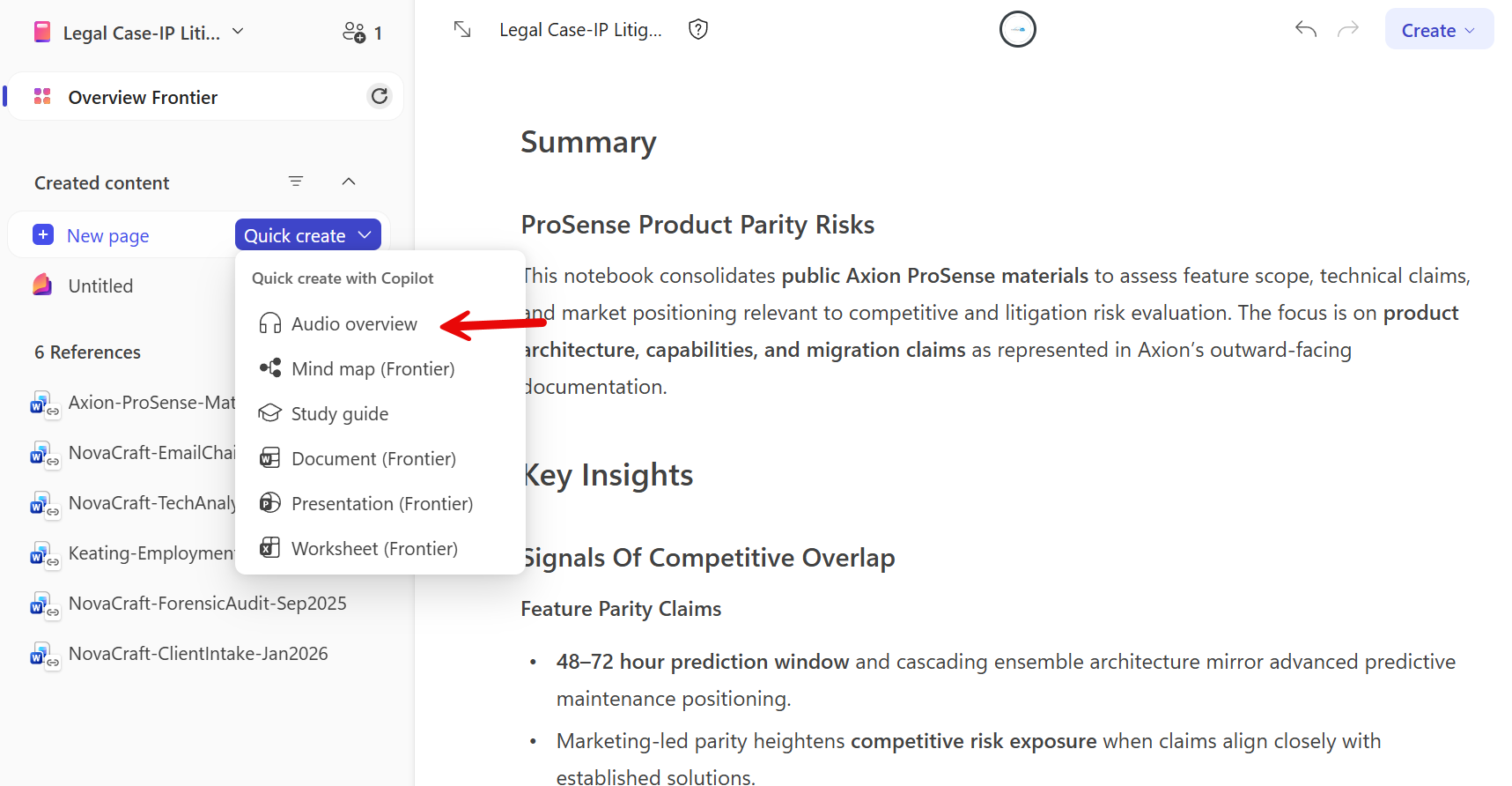This screenshot has width=1512, height=786.
Task: Click the expand page arrows icon
Action: tap(462, 30)
